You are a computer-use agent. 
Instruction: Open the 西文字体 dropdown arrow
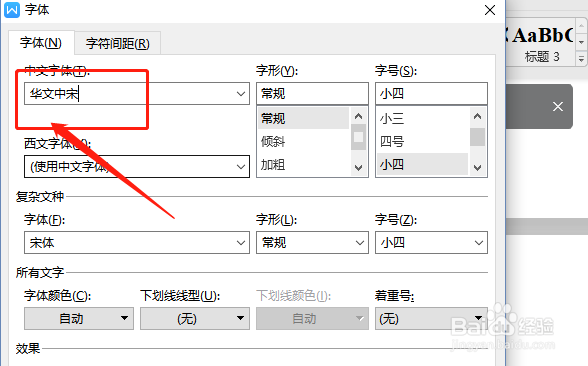coord(241,166)
